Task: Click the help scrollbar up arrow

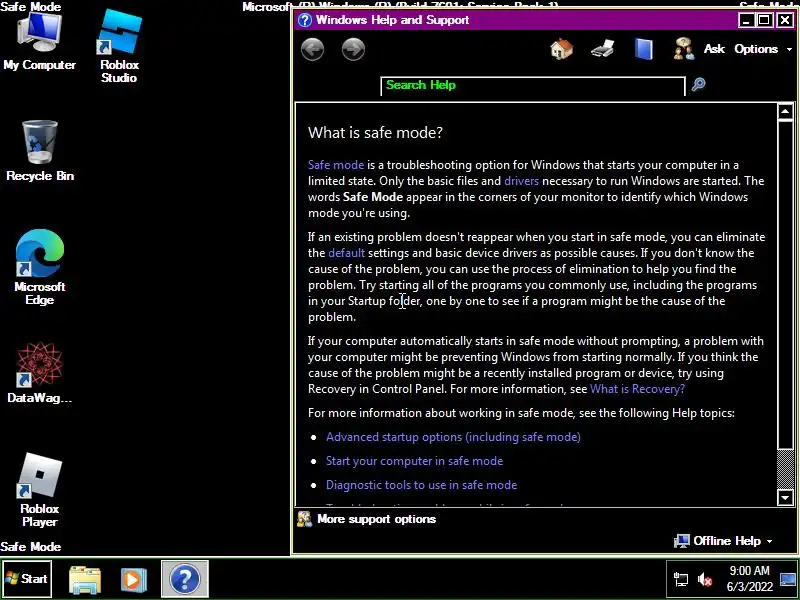Action: coord(785,111)
